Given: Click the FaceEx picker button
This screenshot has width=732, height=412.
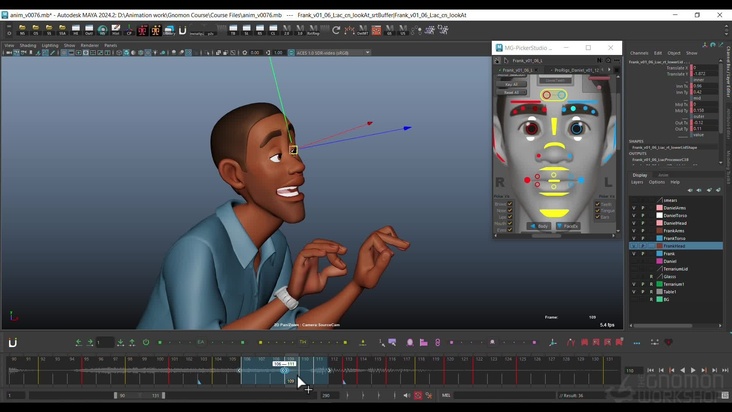Looking at the screenshot, I should point(567,226).
